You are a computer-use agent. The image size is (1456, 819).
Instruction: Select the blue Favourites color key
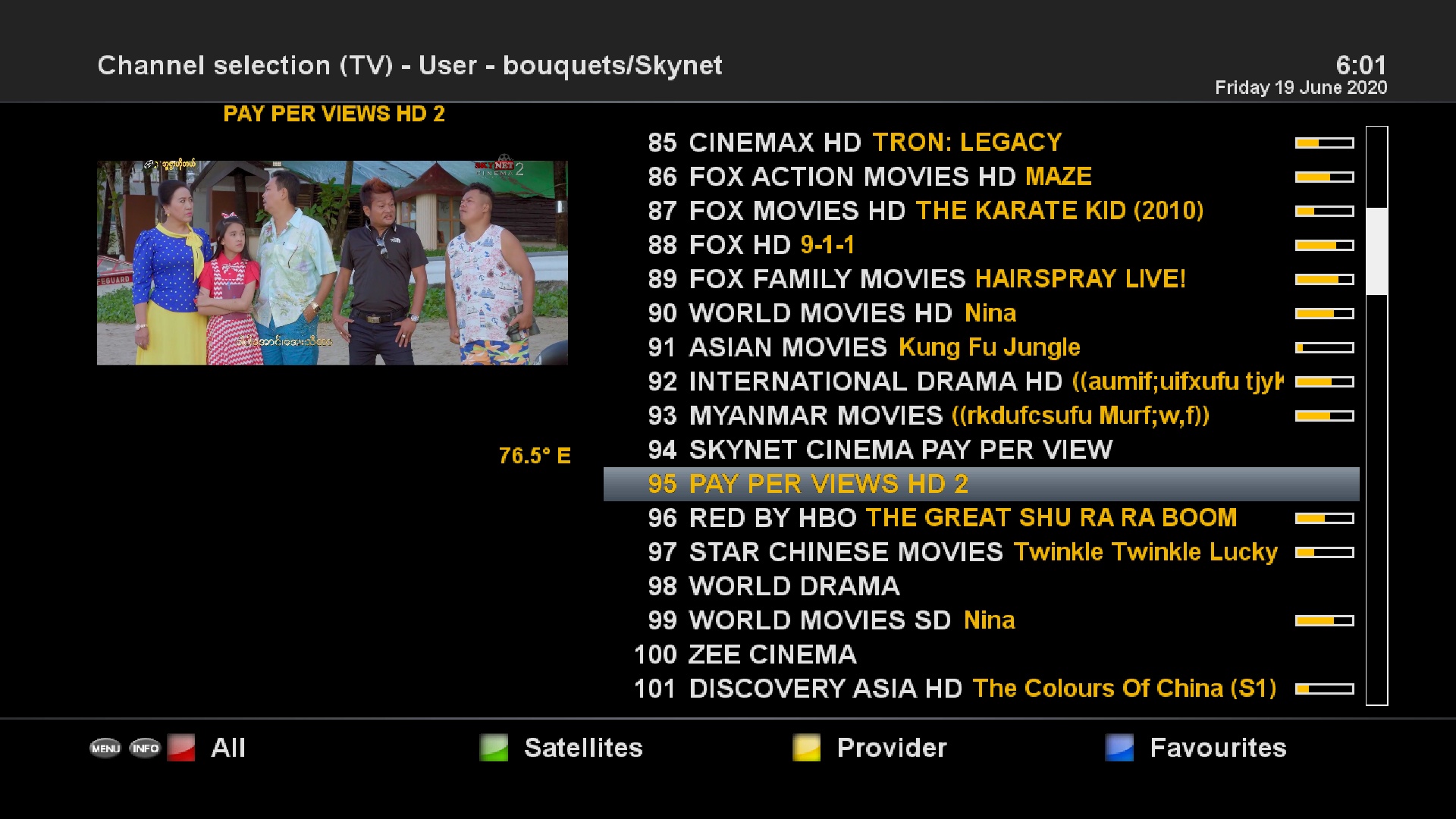coord(1119,748)
